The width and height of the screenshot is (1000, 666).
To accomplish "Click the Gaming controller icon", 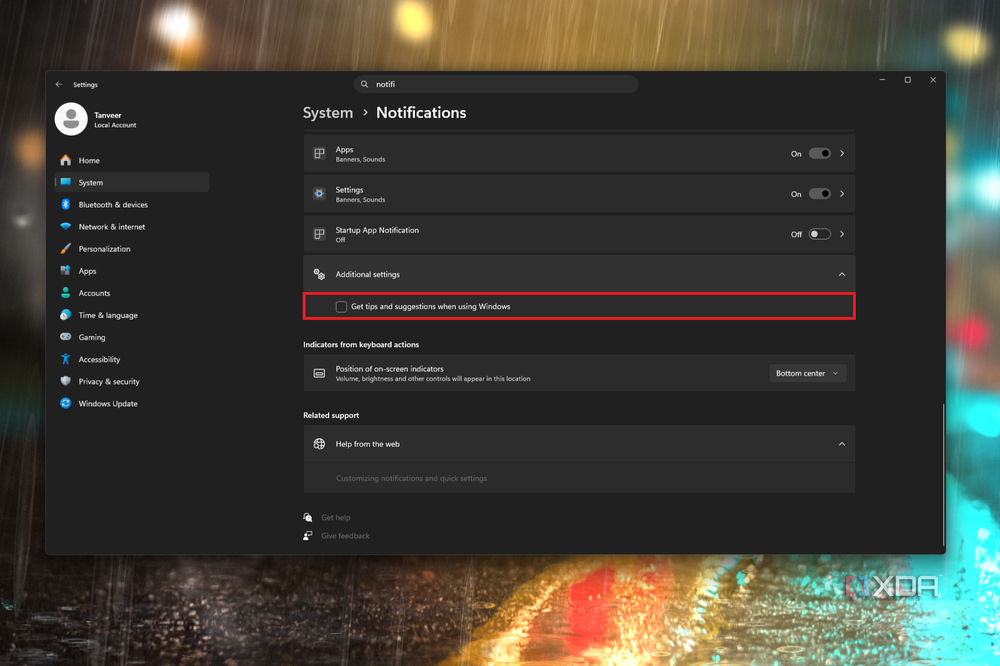I will tap(65, 337).
